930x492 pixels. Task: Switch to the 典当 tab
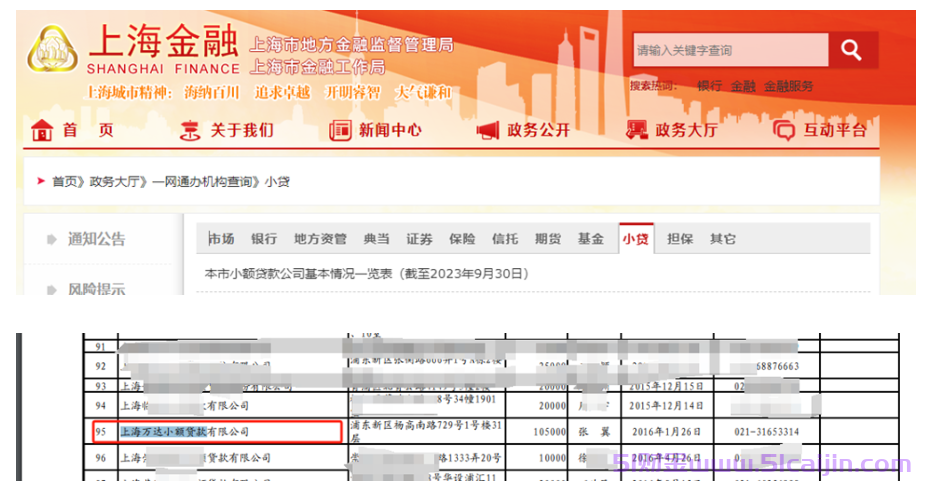click(x=377, y=239)
